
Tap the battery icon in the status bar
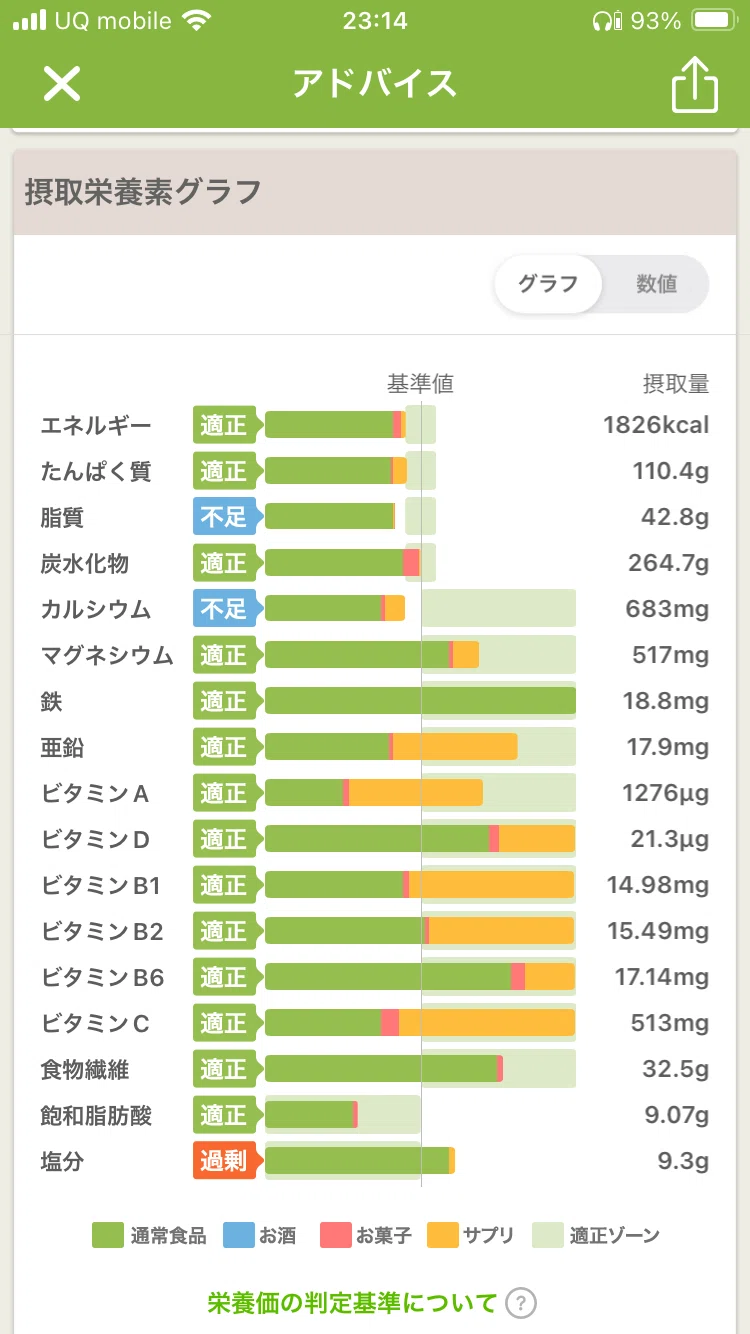715,20
